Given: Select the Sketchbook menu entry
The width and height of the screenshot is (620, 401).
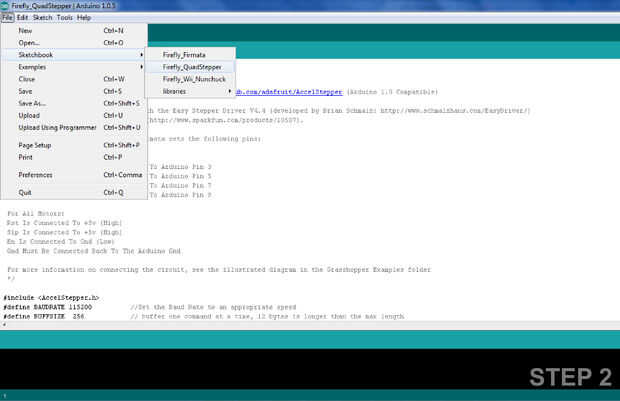Looking at the screenshot, I should click(74, 55).
